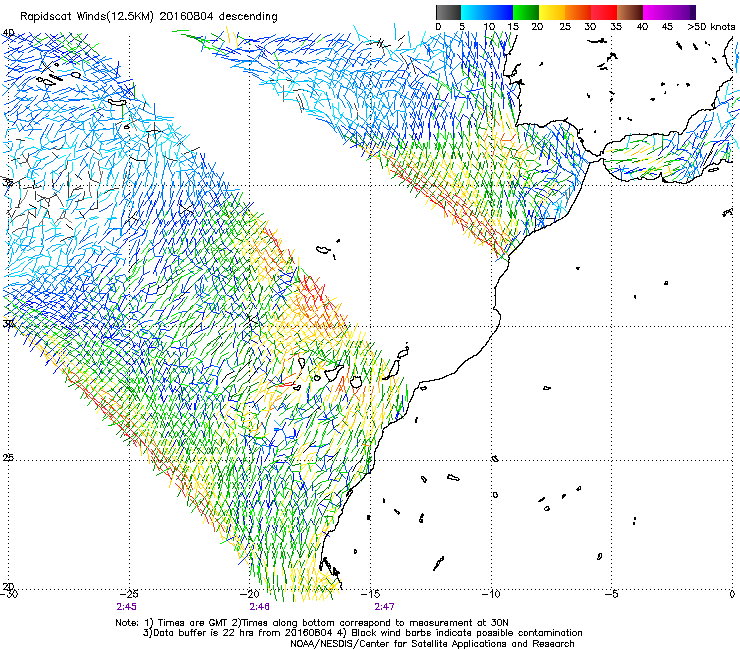This screenshot has height=650, width=740.
Task: Click the '-10' longitude axis label
Action: 491,594
